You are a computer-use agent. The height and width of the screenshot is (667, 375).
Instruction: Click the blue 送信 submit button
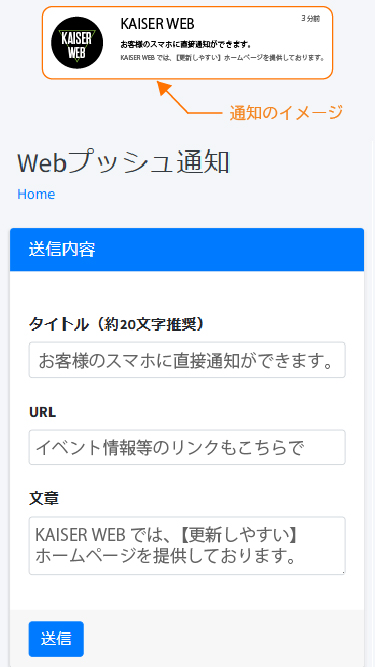pyautogui.click(x=56, y=639)
